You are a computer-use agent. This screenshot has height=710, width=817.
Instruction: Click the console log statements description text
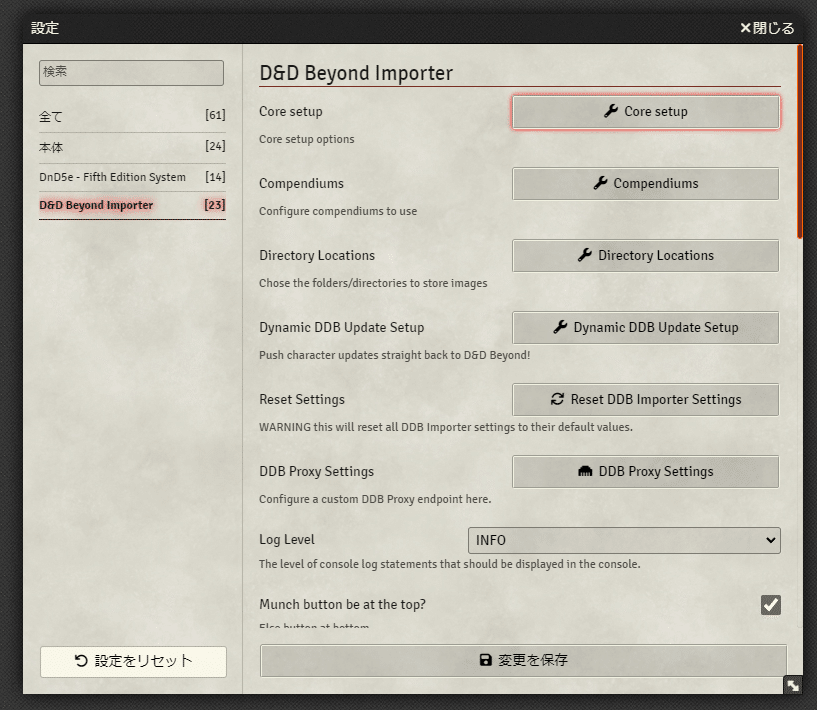[450, 564]
